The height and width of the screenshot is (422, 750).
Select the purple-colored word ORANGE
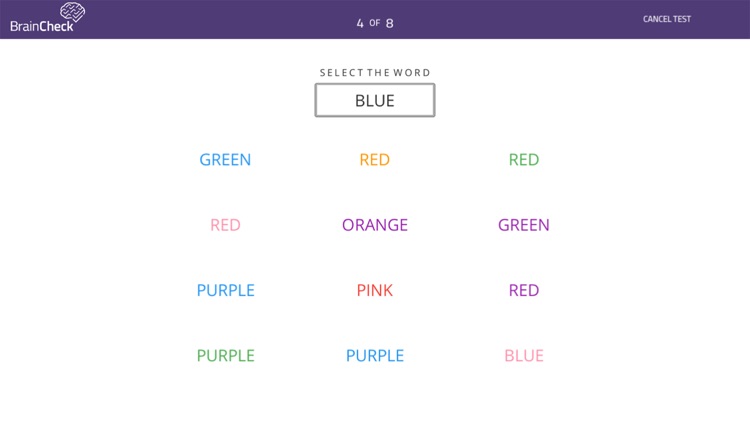click(x=375, y=225)
